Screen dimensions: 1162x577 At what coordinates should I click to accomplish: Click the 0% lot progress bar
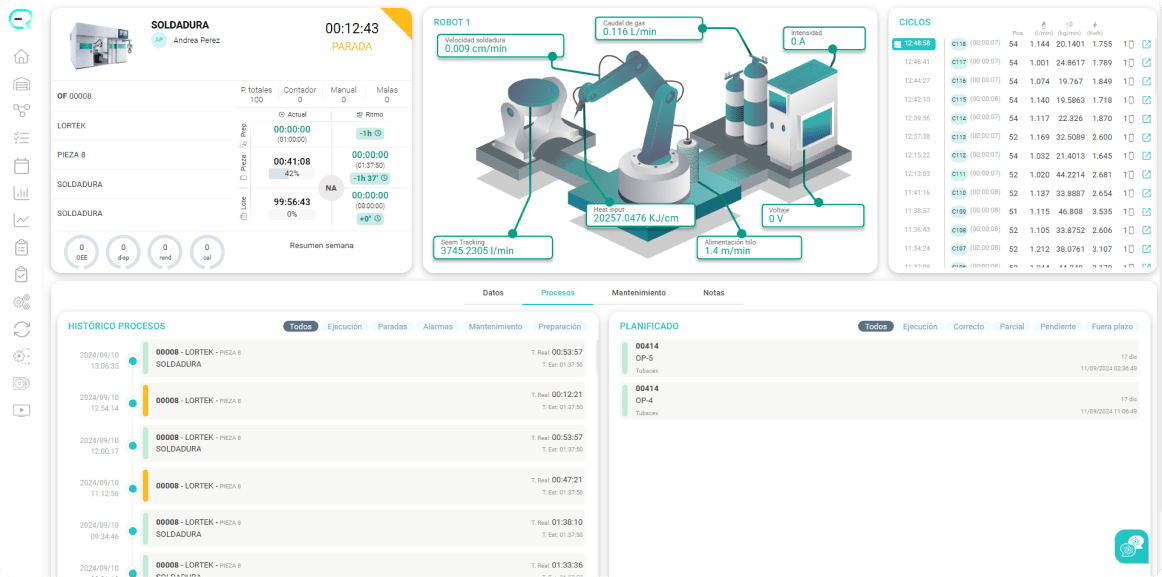pyautogui.click(x=291, y=214)
